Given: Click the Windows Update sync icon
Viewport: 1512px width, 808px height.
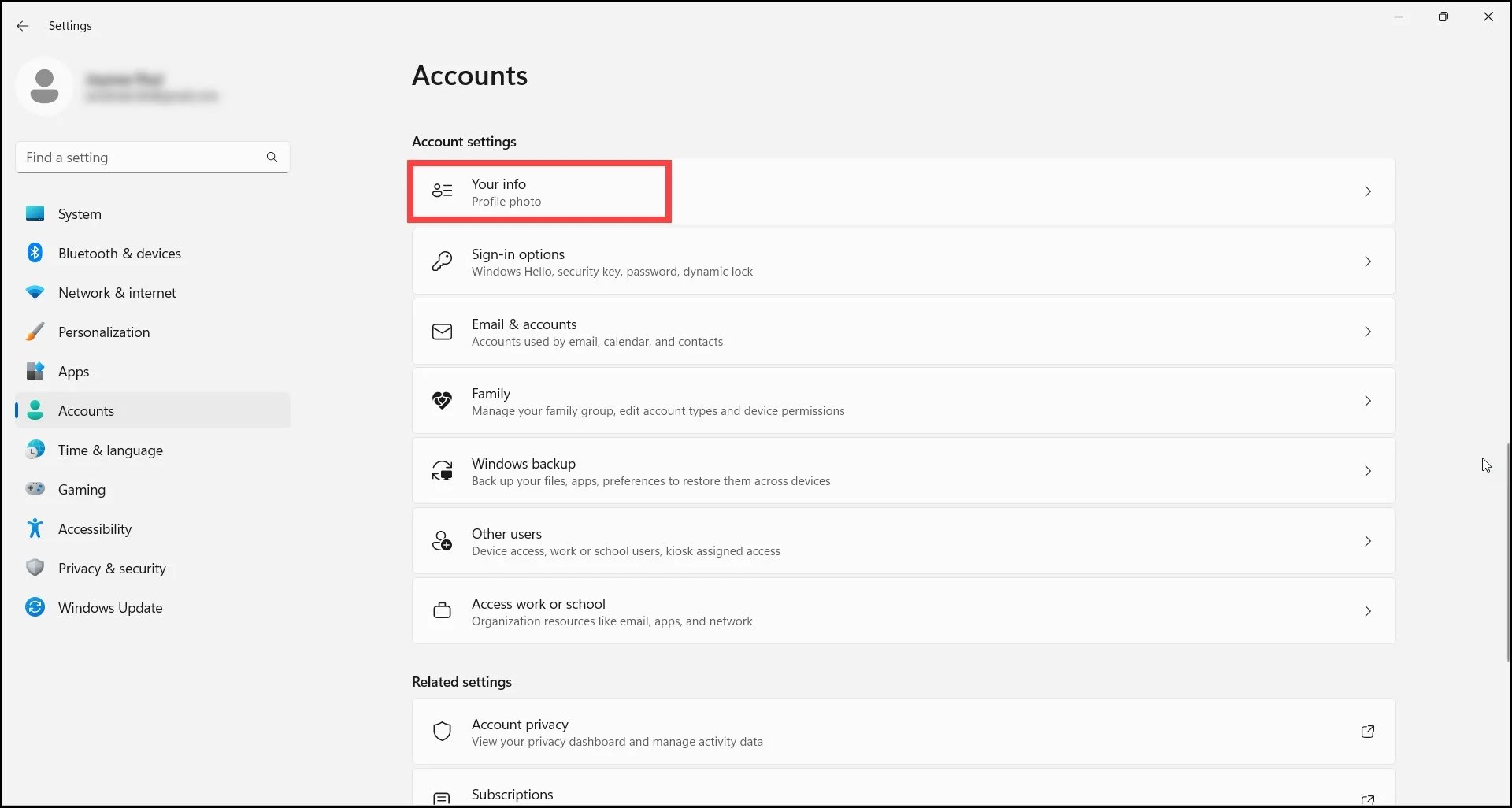Looking at the screenshot, I should (x=35, y=607).
